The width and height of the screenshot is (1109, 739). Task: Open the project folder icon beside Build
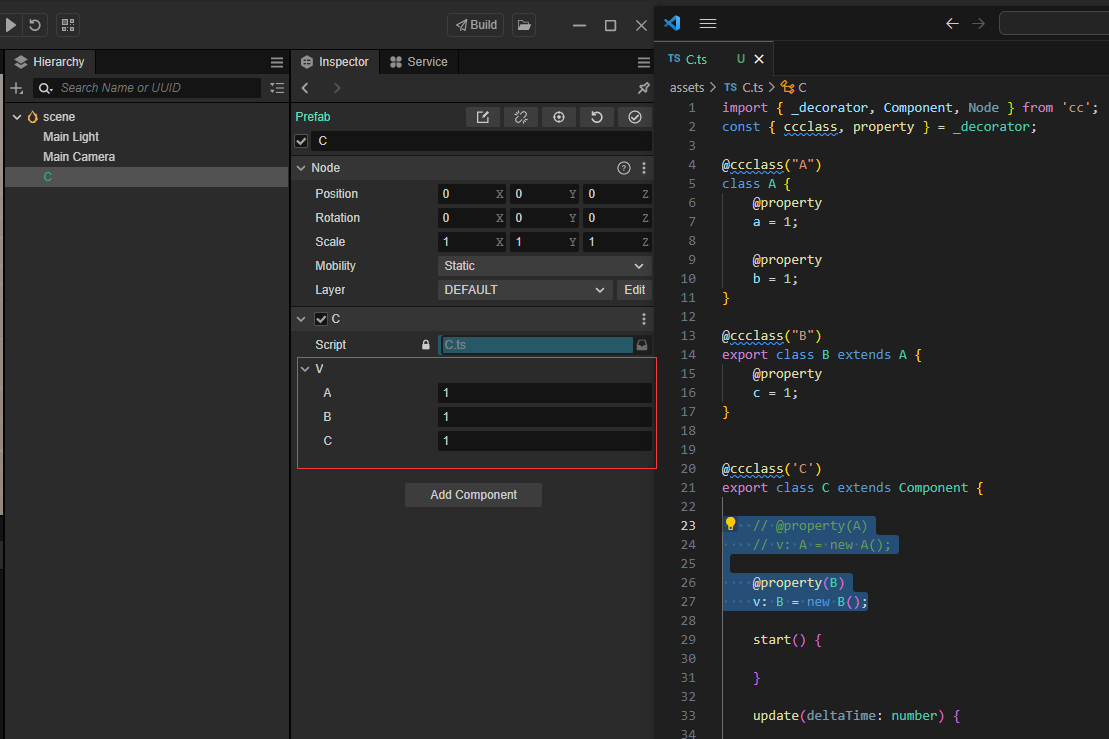tap(524, 25)
